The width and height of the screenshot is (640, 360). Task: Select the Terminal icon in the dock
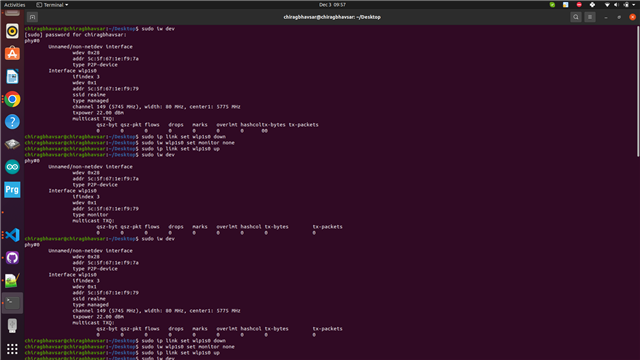[12, 302]
